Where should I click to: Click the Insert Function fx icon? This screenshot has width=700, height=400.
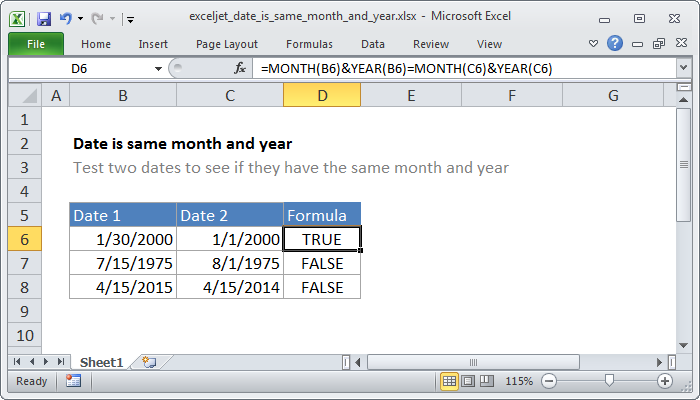[240, 68]
